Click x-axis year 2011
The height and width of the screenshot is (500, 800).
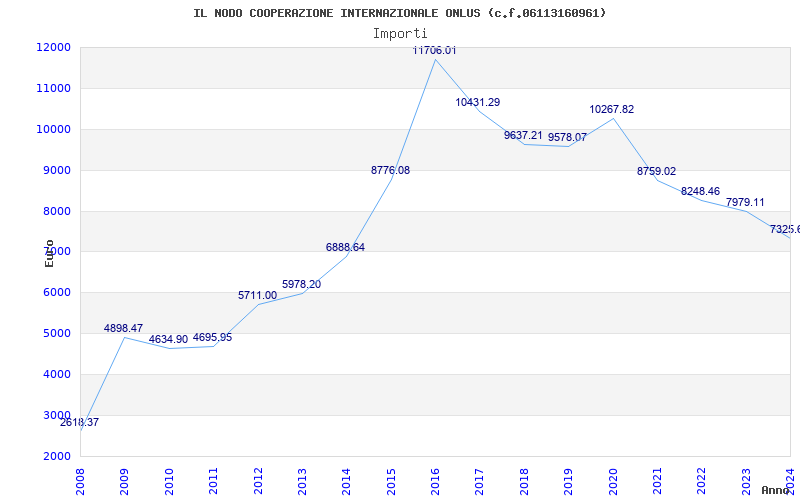click(x=214, y=481)
